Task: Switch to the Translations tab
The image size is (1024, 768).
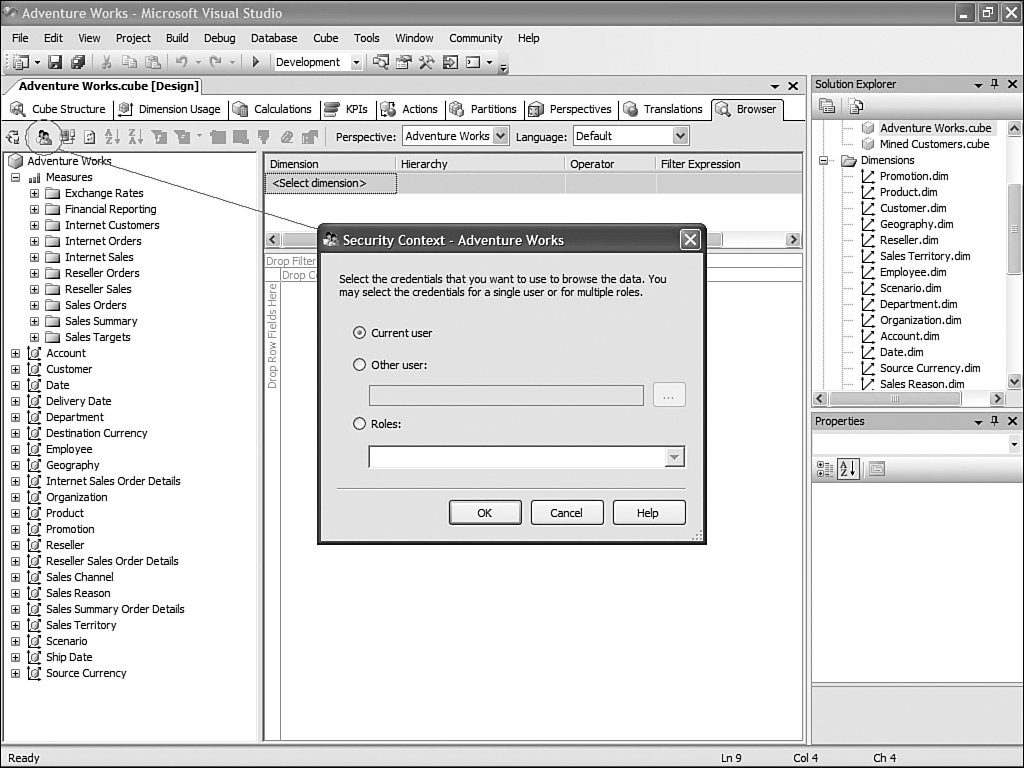Action: (664, 109)
